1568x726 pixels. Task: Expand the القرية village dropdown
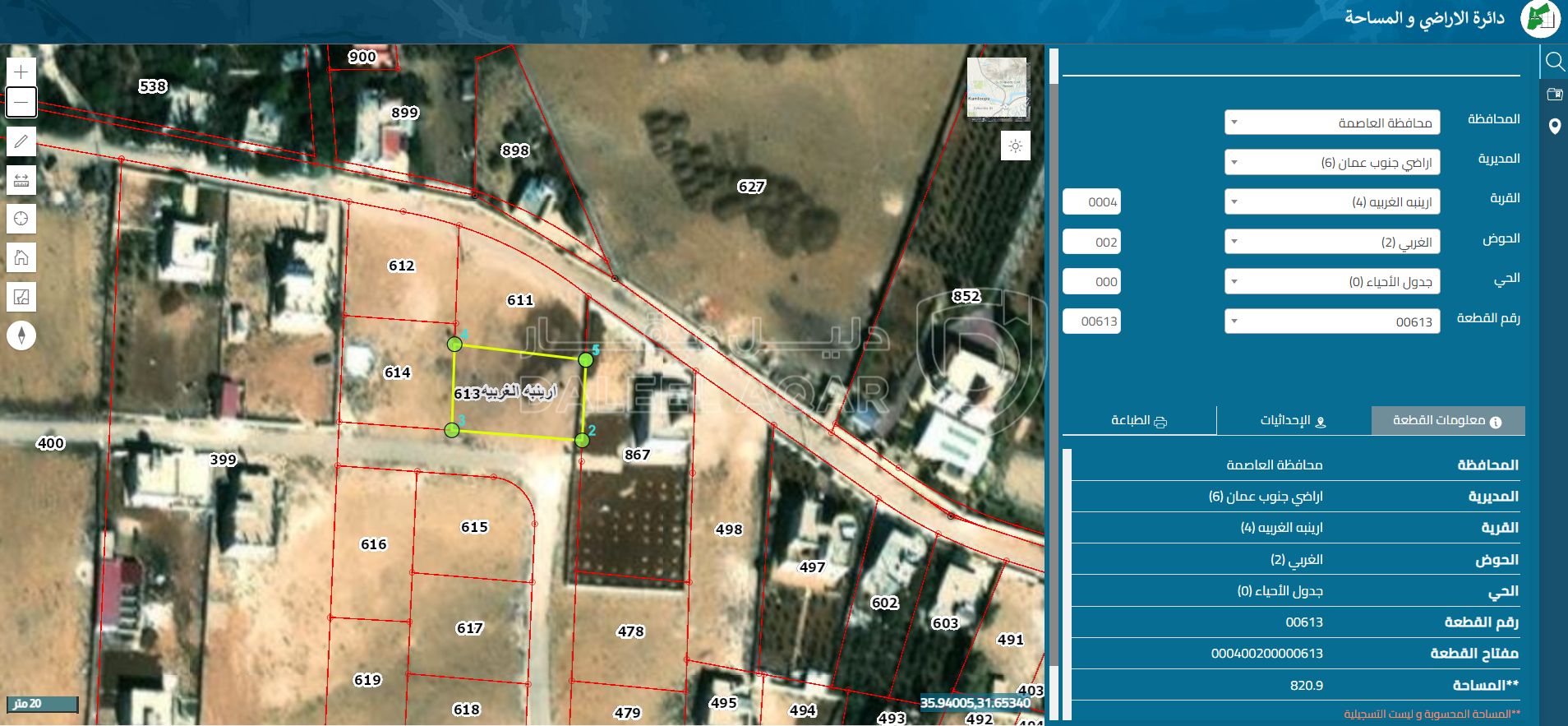tap(1331, 201)
